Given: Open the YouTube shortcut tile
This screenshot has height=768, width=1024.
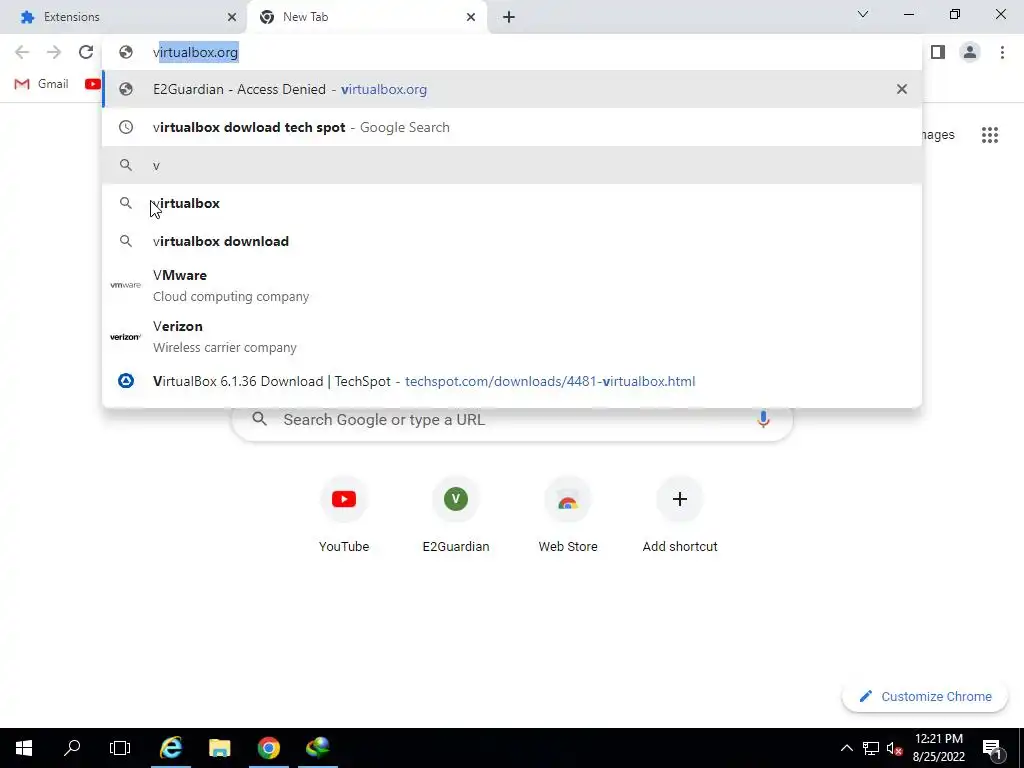Looking at the screenshot, I should [x=344, y=515].
